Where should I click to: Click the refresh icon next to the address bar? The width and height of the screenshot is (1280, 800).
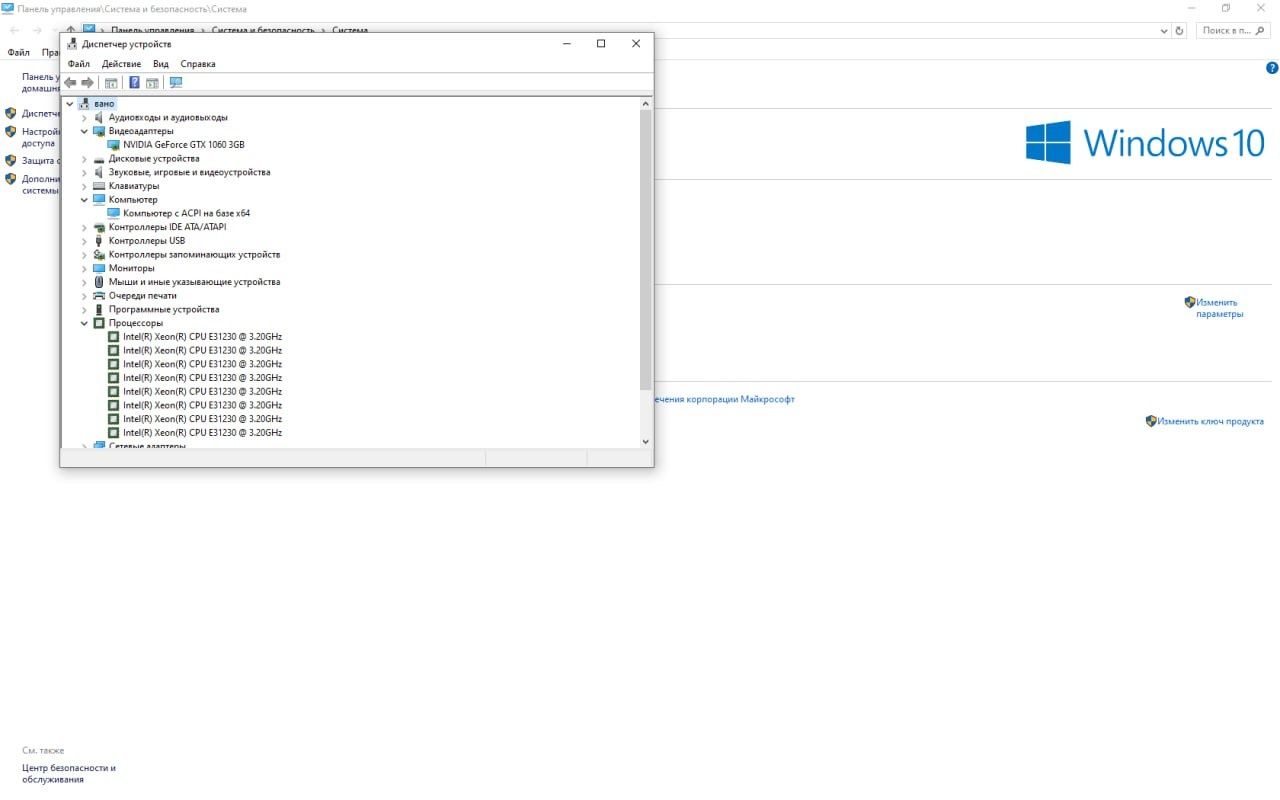1180,31
